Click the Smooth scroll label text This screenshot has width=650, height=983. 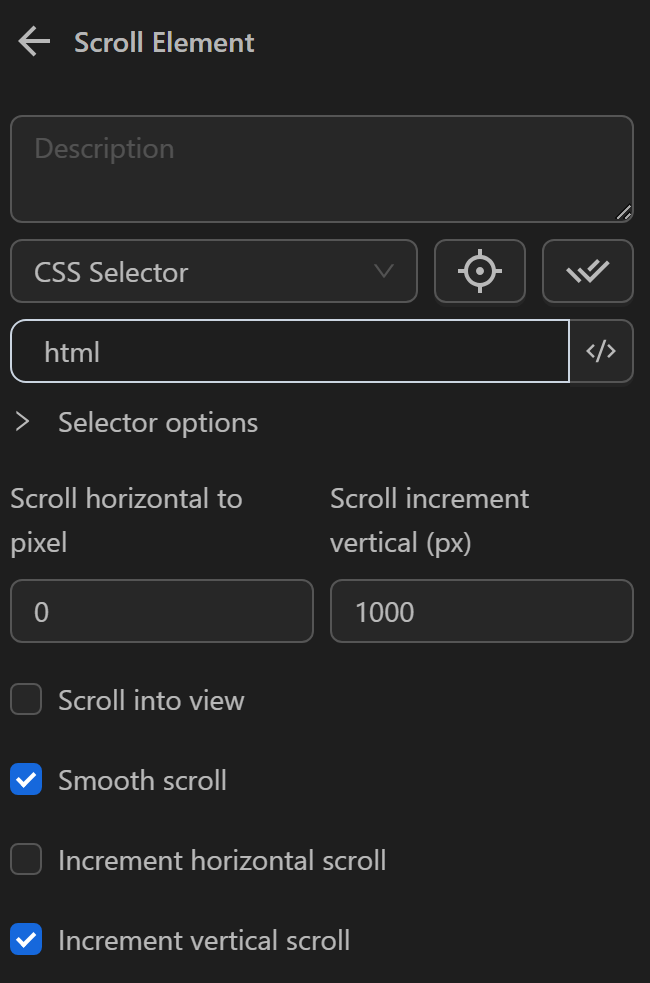(141, 780)
